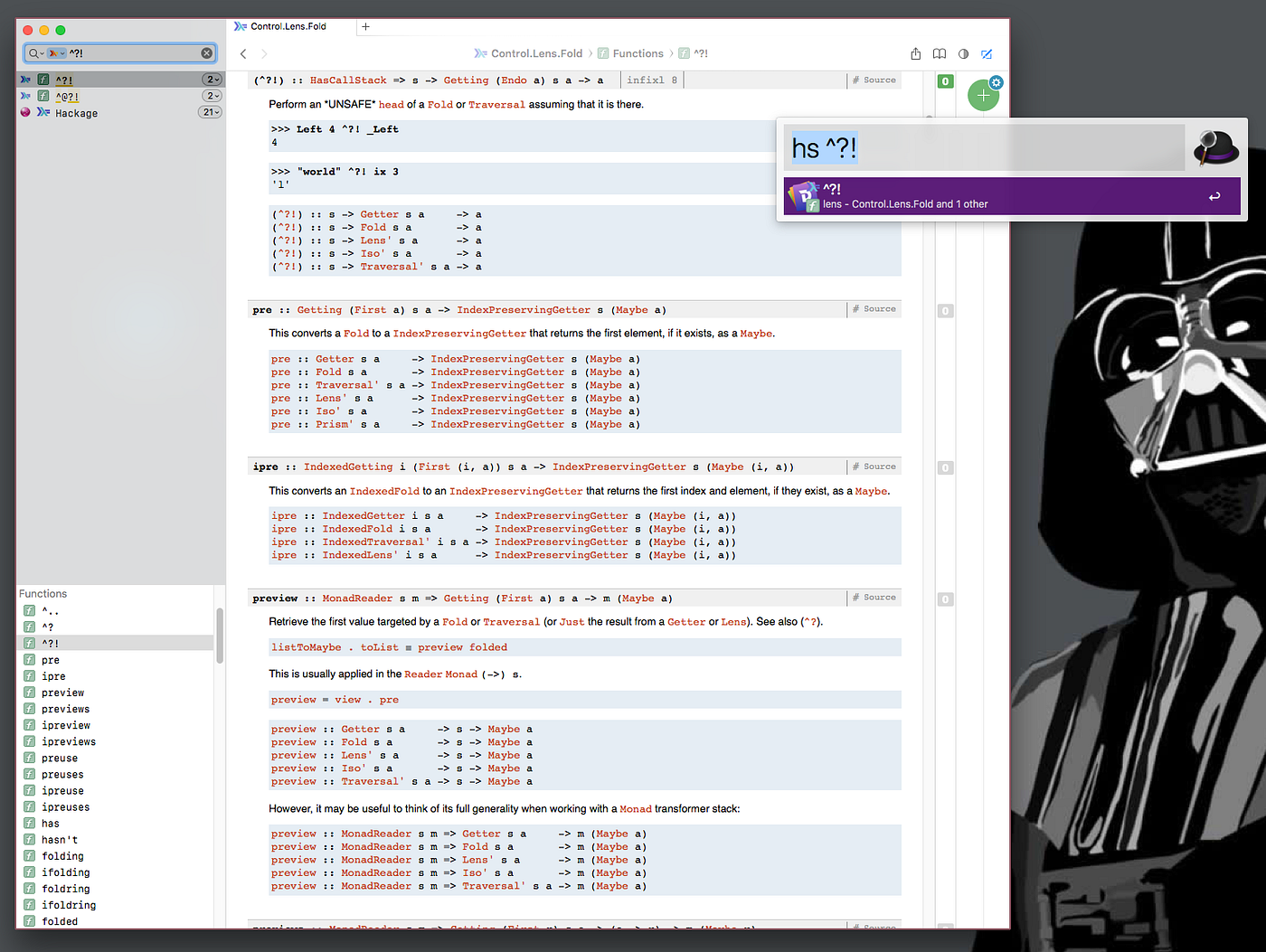Open the search scope magnifier dropdown
Screen dimensions: 1266x952
38,52
